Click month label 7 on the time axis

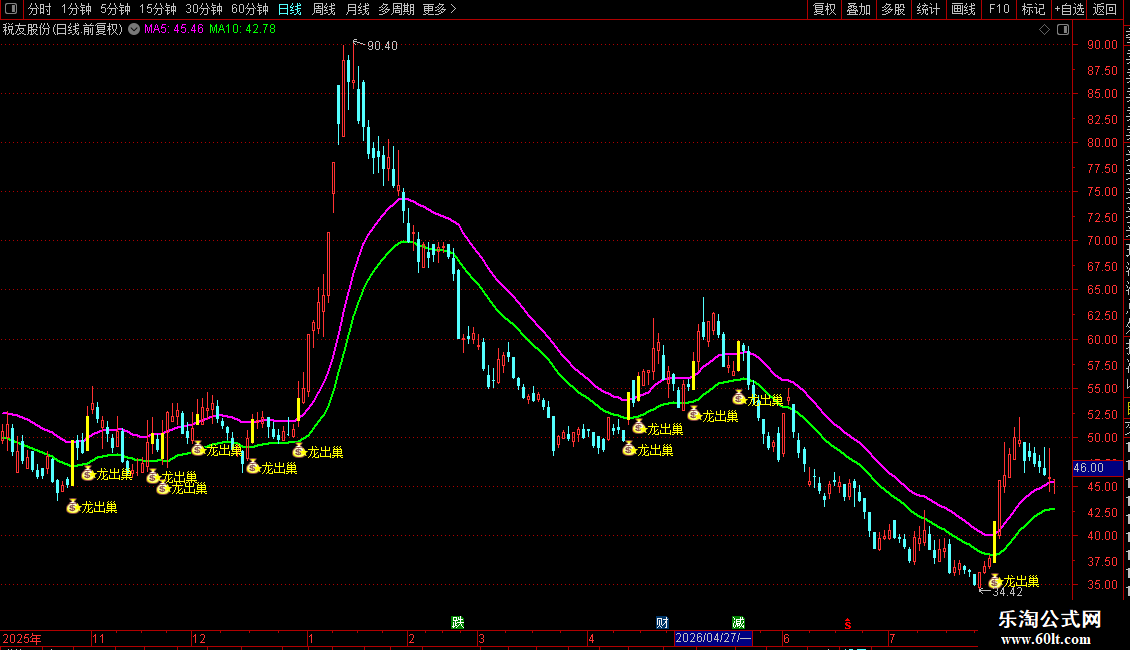pyautogui.click(x=892, y=638)
